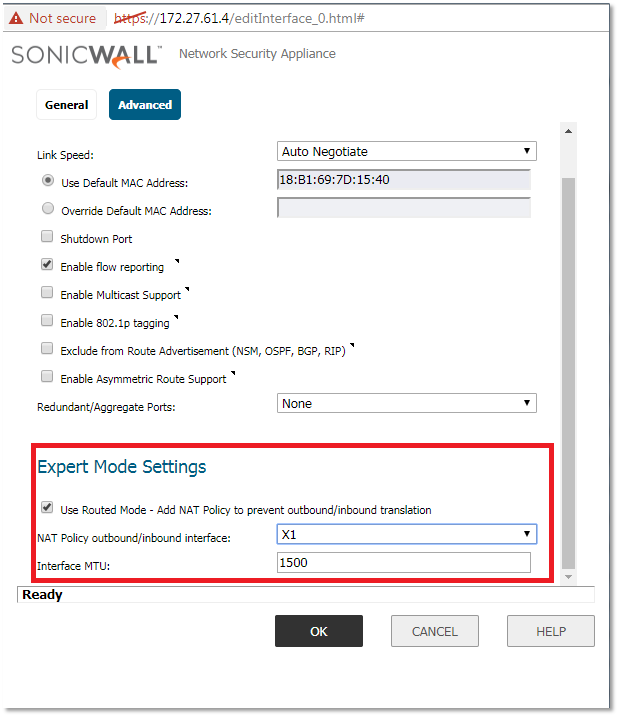Click tooltip marker beside Enable Asymmetric Route Support
The height and width of the screenshot is (717, 619).
(x=233, y=373)
